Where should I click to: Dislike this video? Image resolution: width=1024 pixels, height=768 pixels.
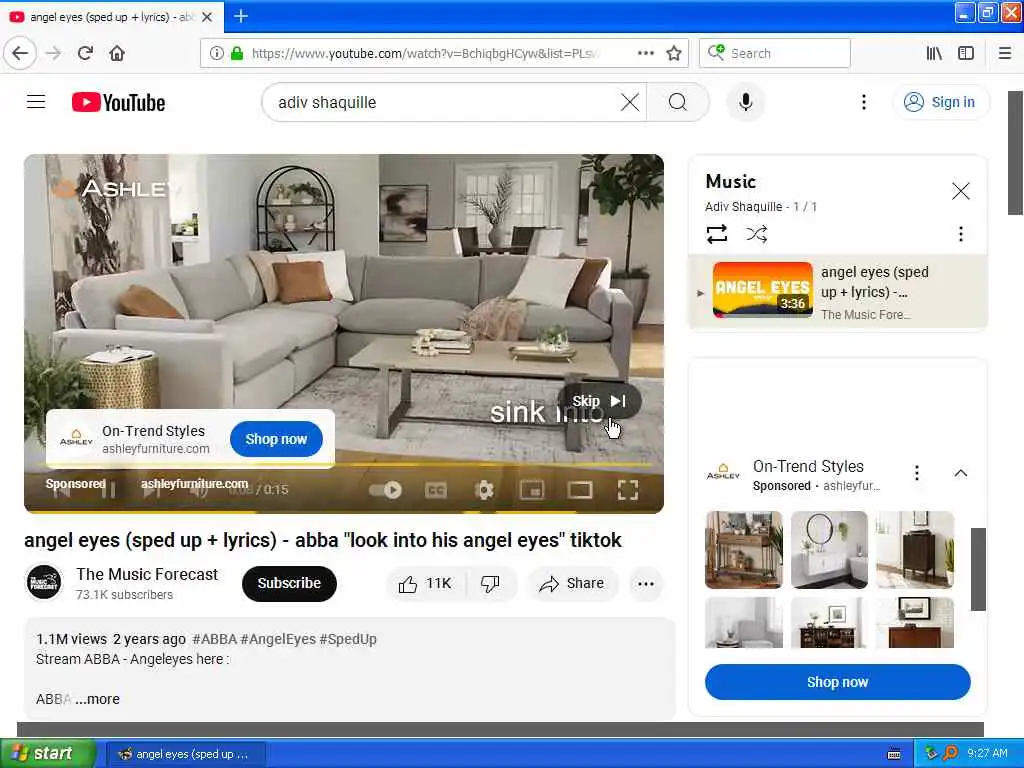coord(490,583)
